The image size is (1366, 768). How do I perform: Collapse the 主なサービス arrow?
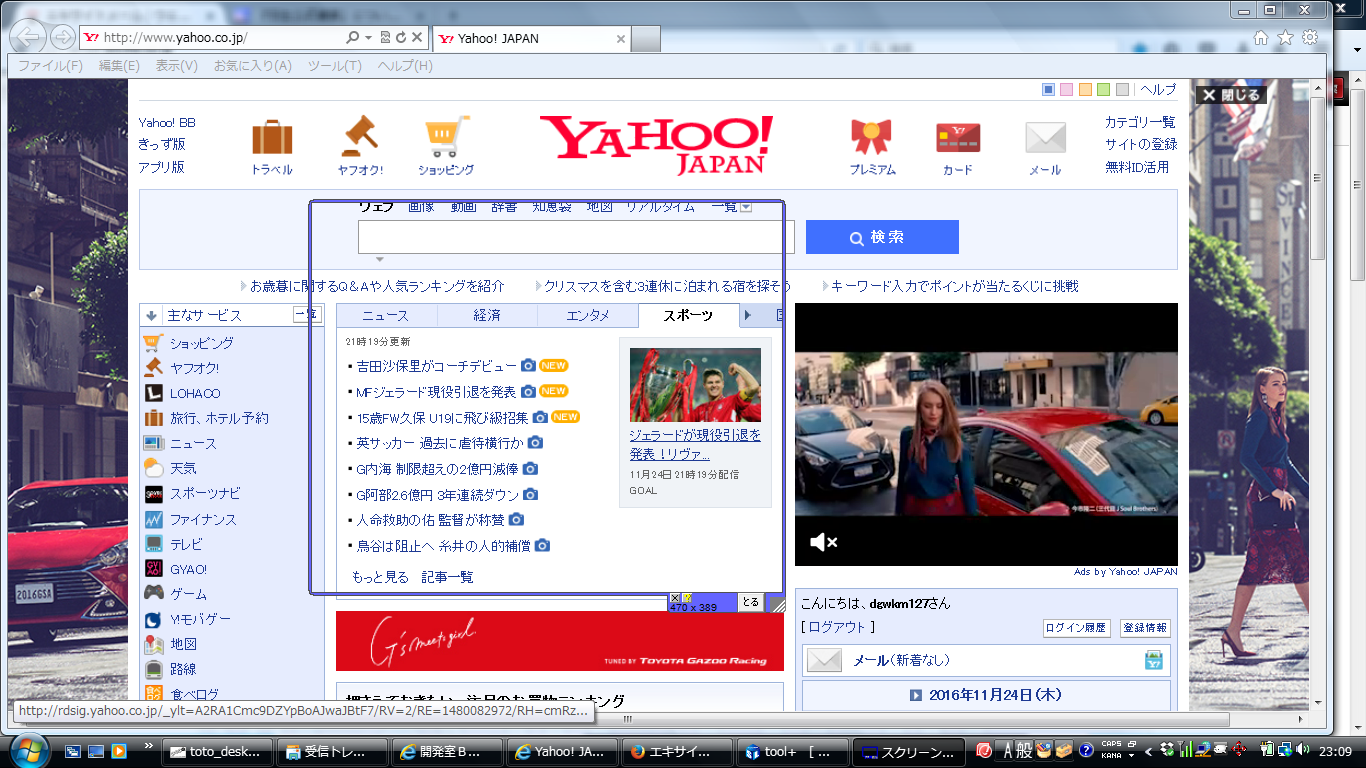151,315
